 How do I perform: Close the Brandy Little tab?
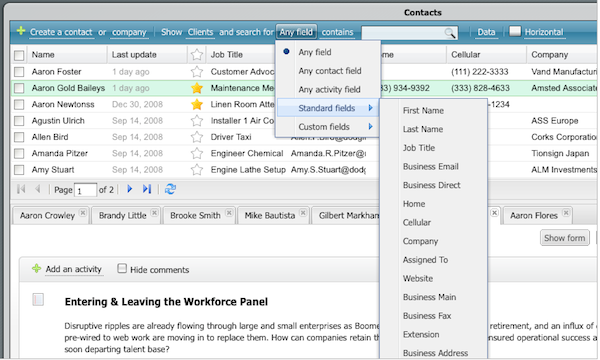[x=154, y=213]
